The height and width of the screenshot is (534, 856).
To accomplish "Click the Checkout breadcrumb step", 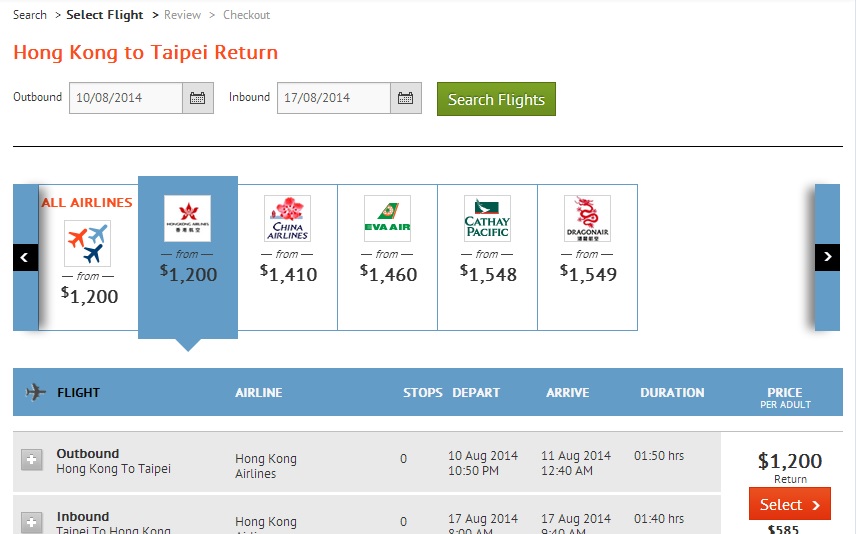I will (246, 15).
